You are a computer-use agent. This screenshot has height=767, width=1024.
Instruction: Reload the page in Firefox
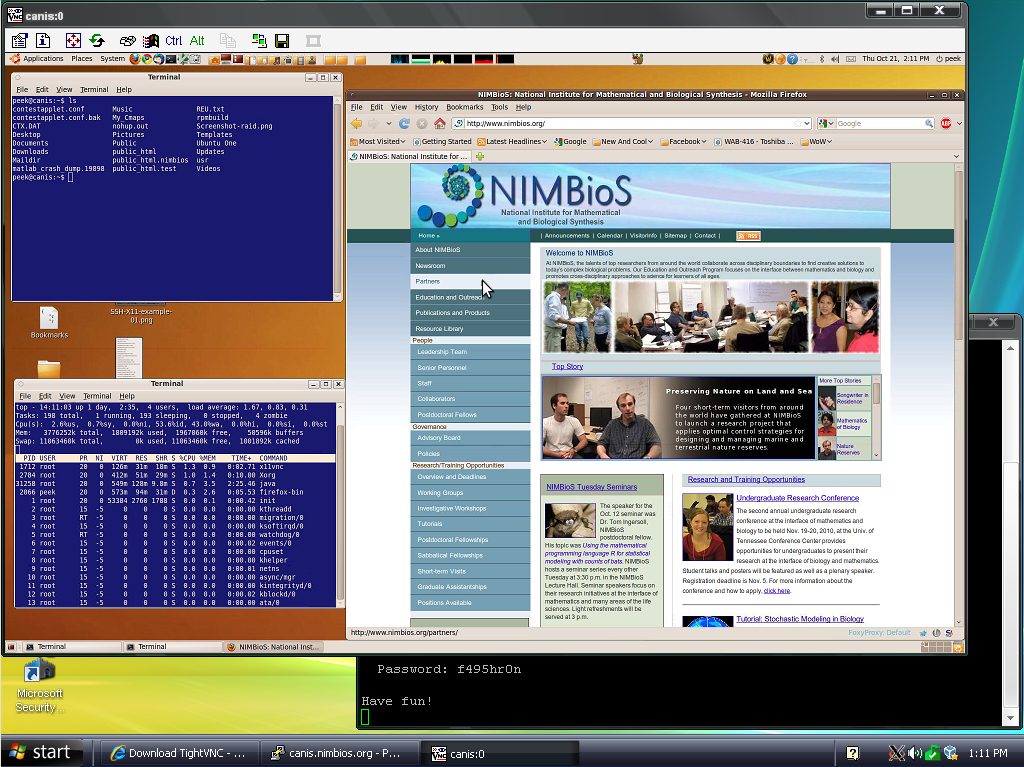404,123
